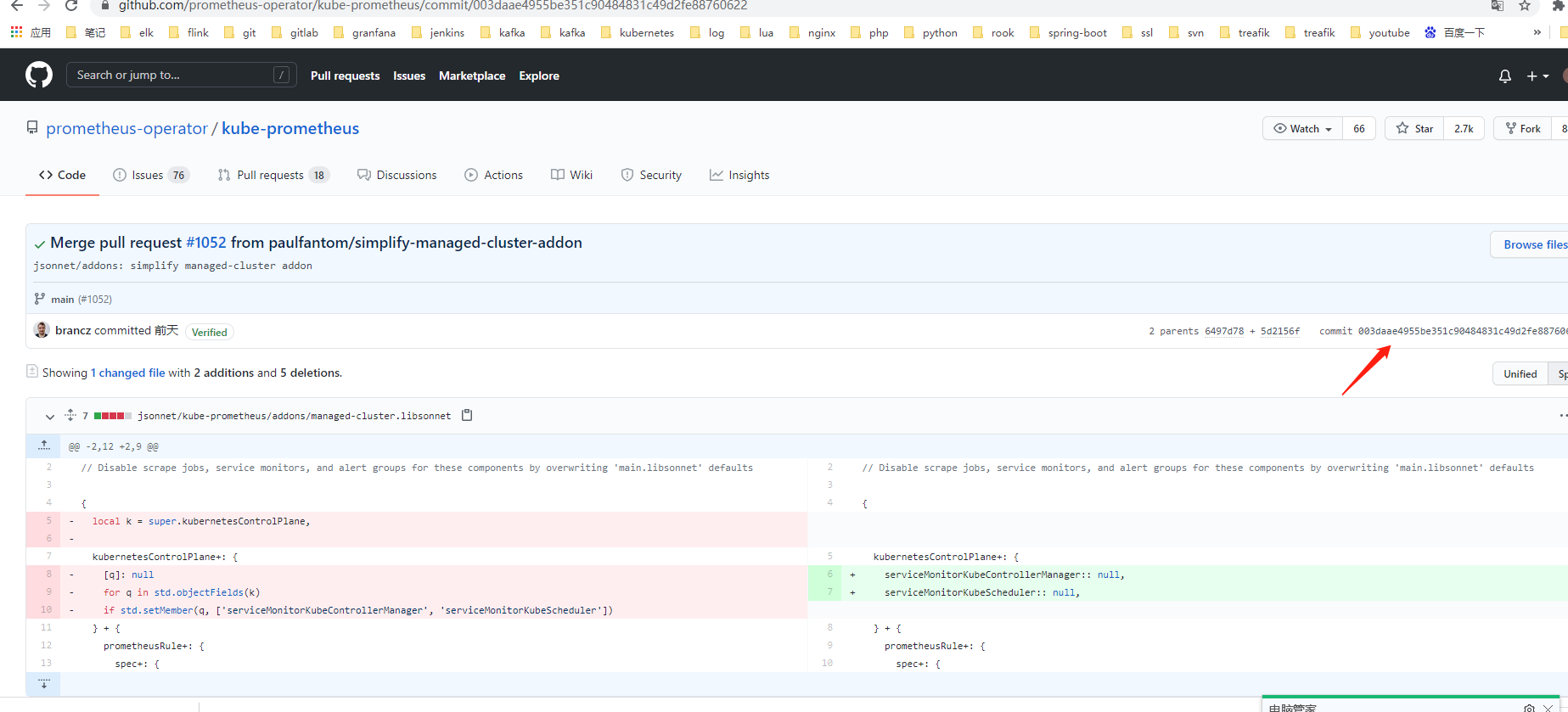Open the notifications bell
Image resolution: width=1568 pixels, height=712 pixels.
(x=1504, y=76)
